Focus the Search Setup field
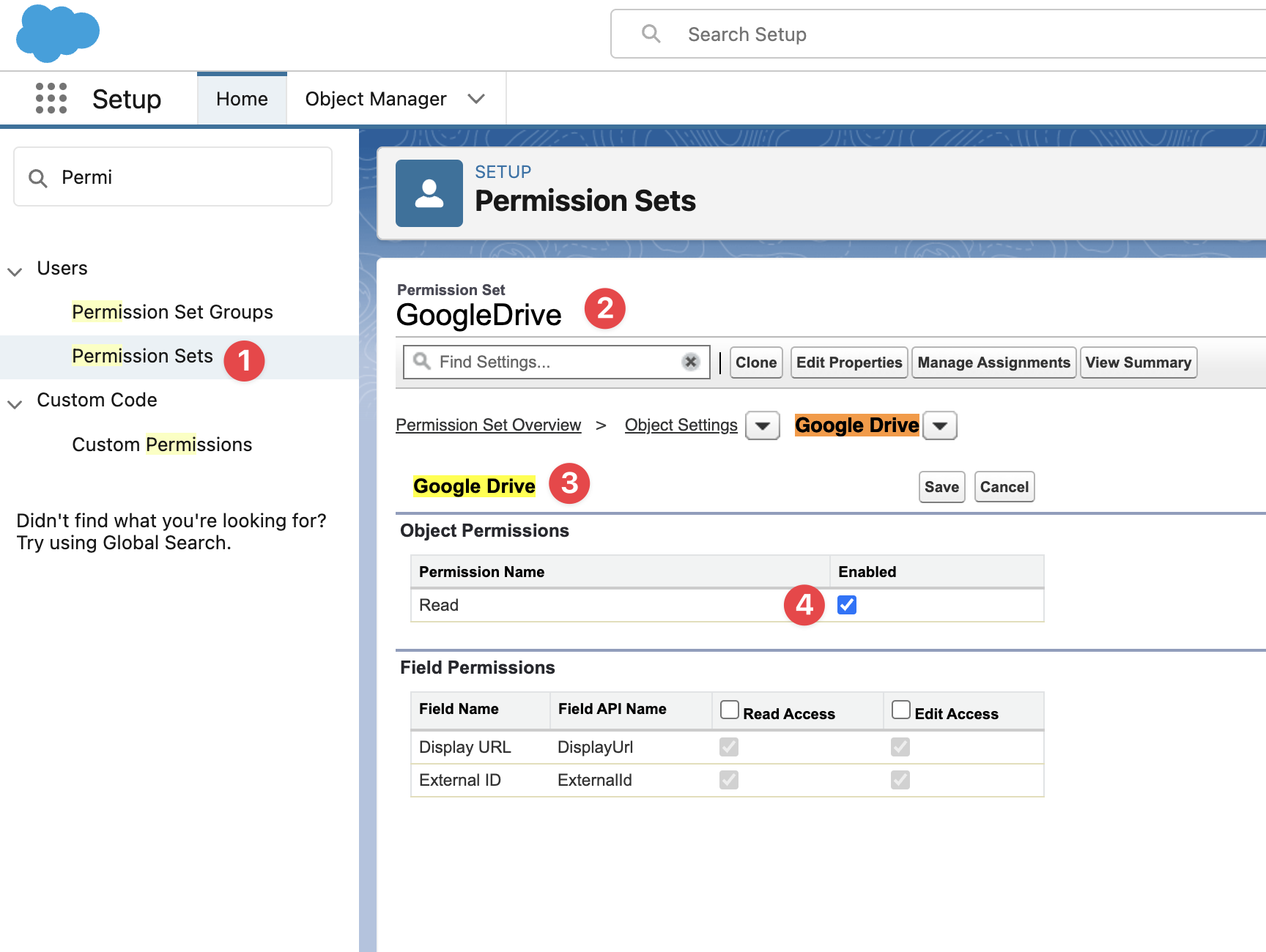The width and height of the screenshot is (1266, 952). (939, 34)
